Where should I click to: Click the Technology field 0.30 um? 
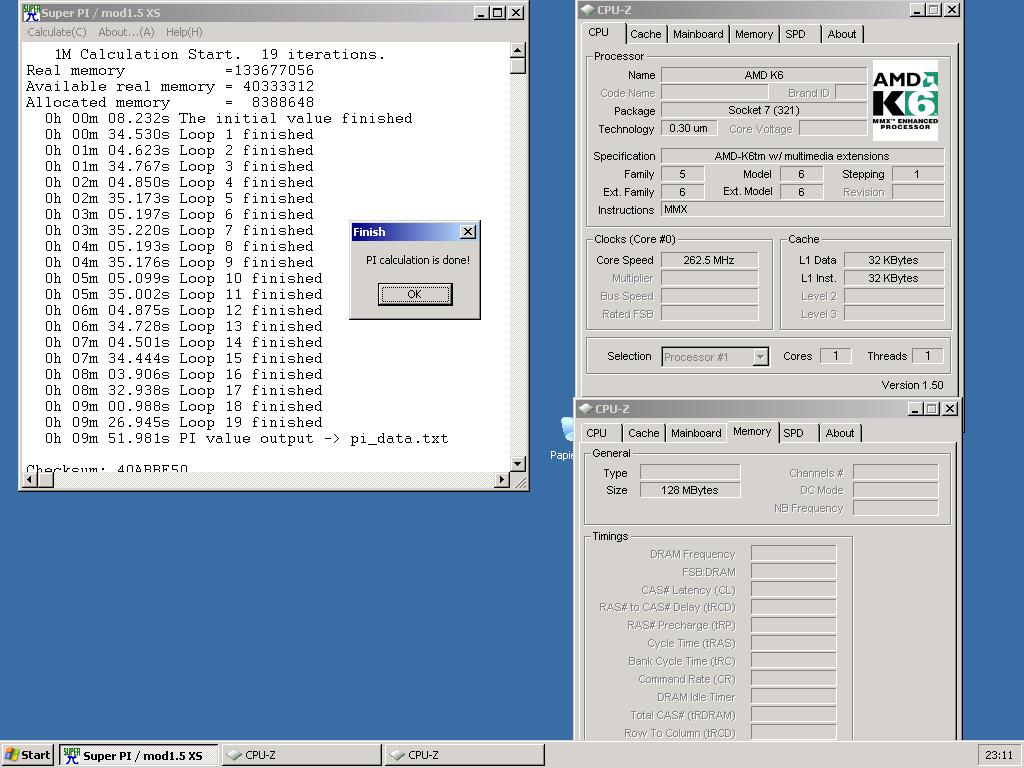(688, 128)
